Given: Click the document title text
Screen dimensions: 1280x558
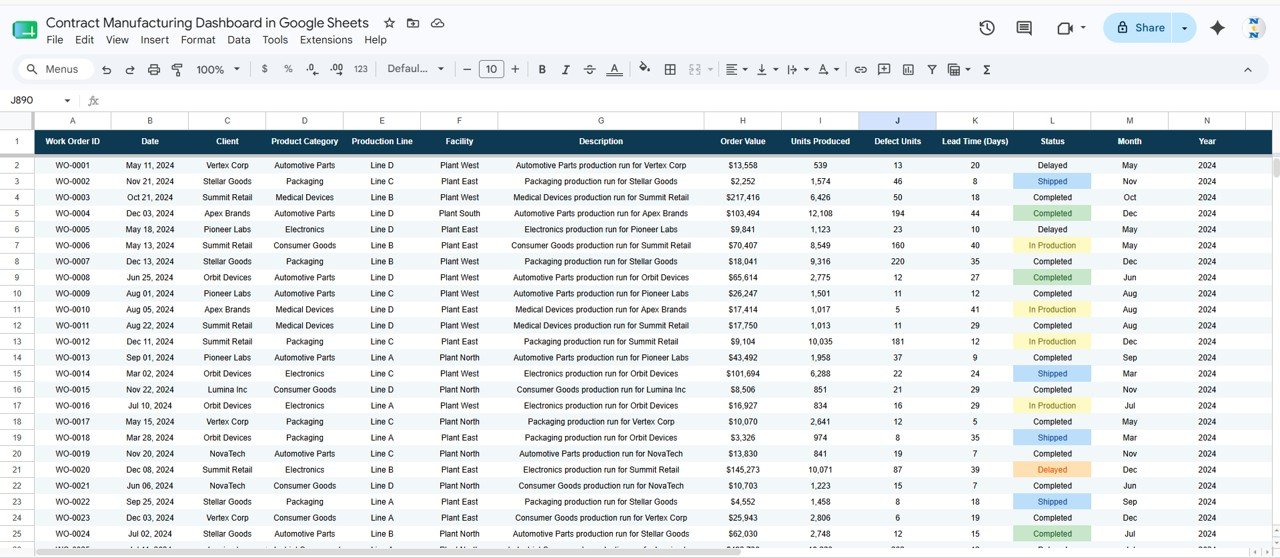Looking at the screenshot, I should tap(207, 22).
